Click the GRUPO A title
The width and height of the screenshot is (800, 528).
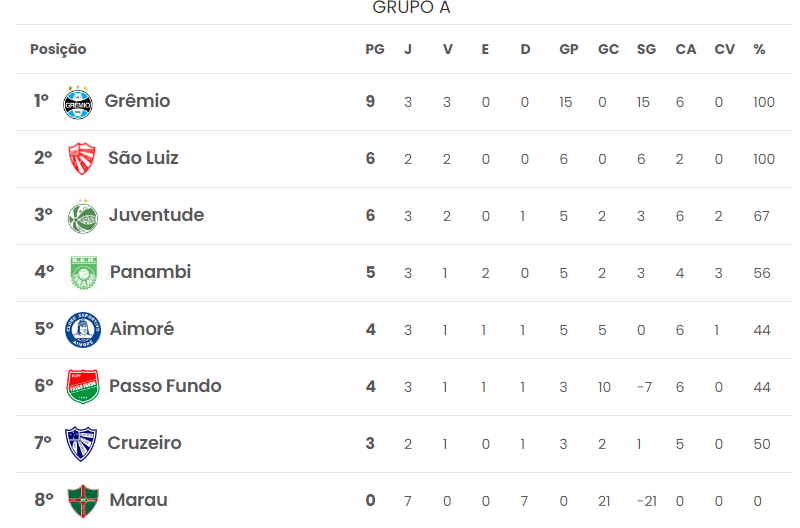(411, 8)
